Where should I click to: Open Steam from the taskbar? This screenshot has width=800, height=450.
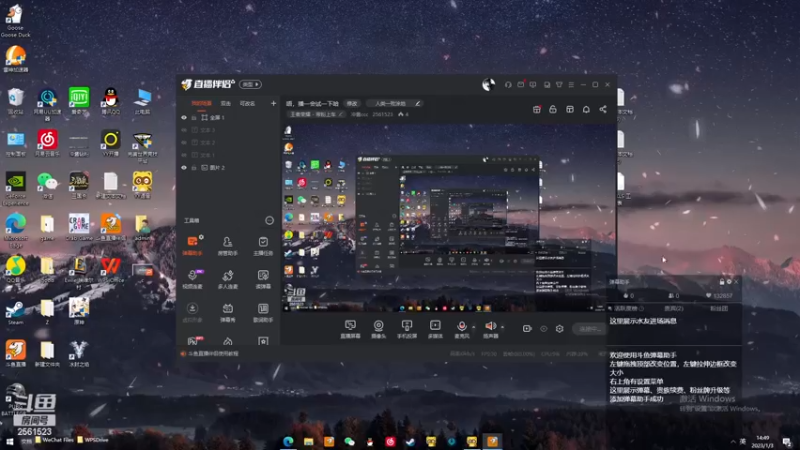(x=411, y=441)
